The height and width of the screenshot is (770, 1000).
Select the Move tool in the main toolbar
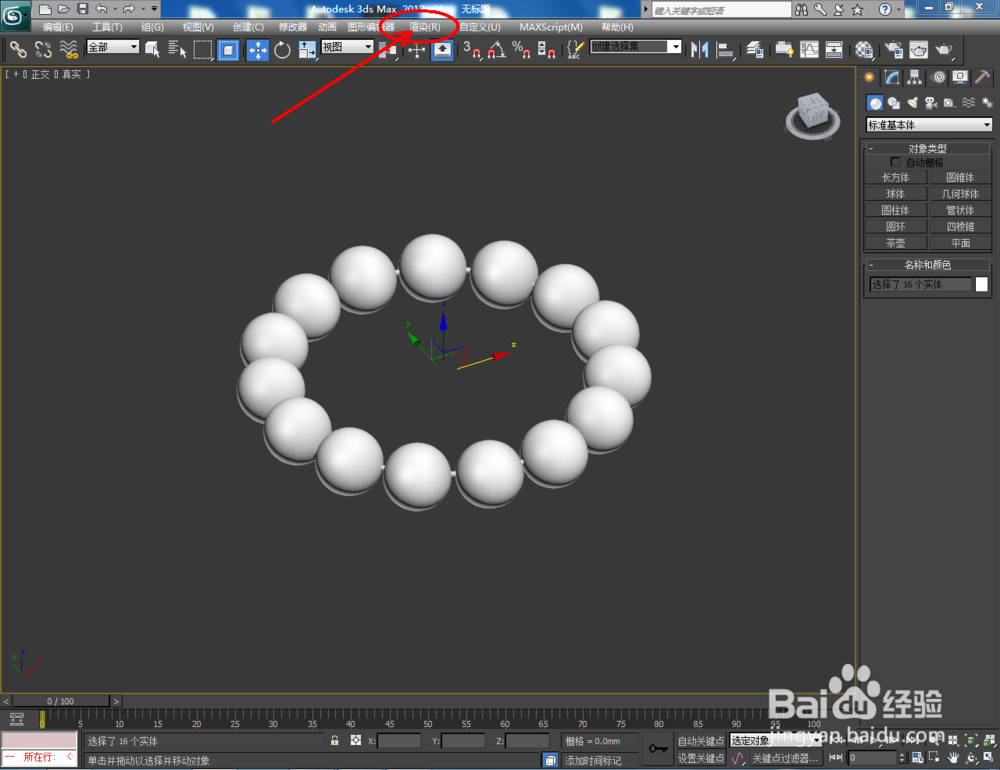click(259, 50)
